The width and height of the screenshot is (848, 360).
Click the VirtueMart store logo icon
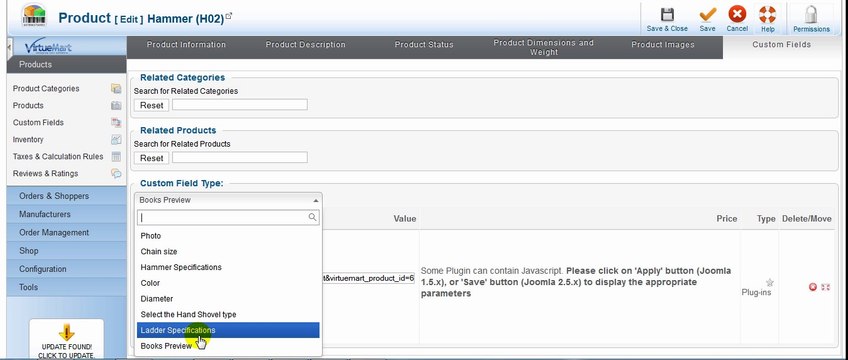click(x=34, y=16)
